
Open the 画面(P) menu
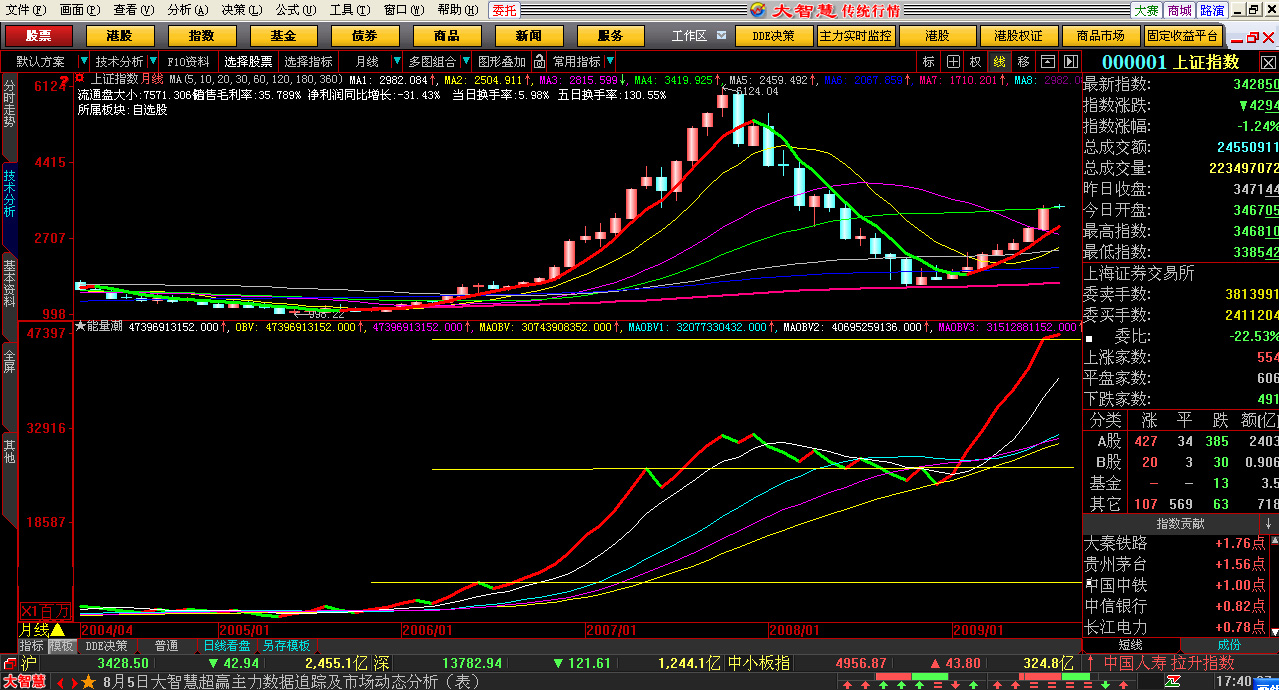79,10
